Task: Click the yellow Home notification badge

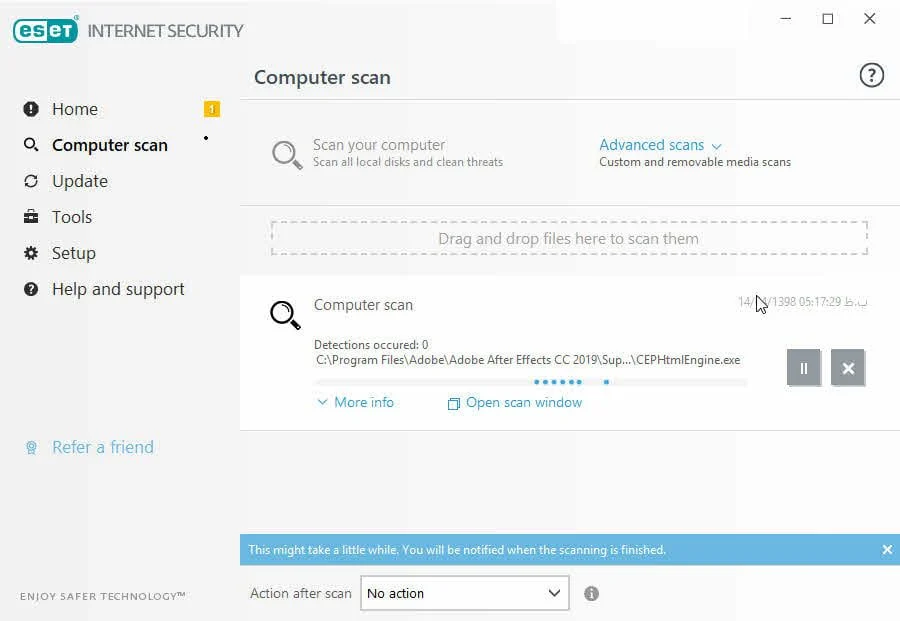Action: point(211,109)
